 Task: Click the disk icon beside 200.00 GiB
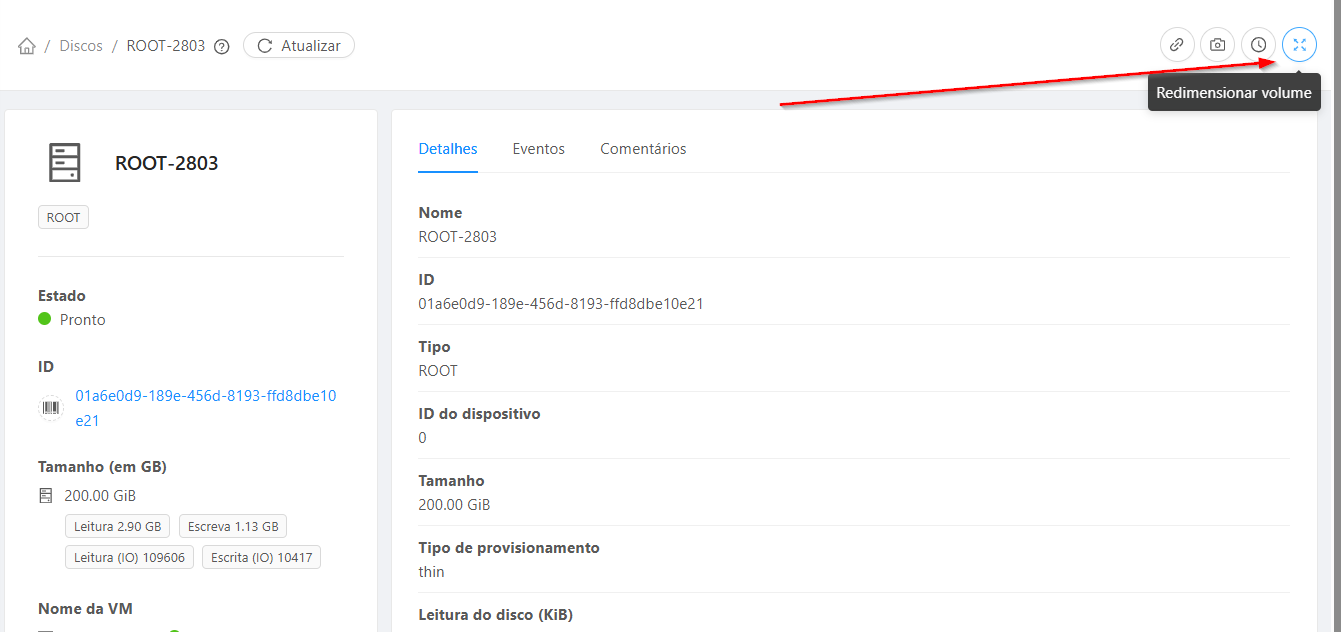(x=46, y=496)
